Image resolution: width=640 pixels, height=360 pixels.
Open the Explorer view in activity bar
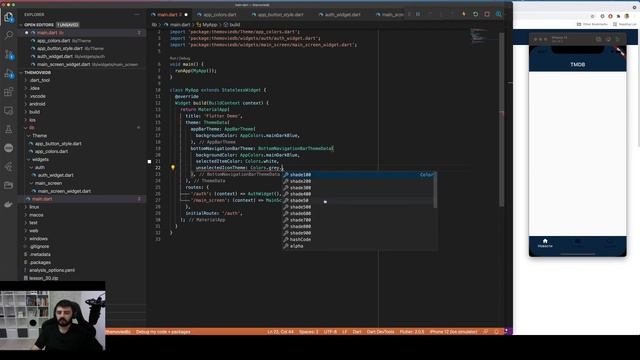pyautogui.click(x=9, y=17)
